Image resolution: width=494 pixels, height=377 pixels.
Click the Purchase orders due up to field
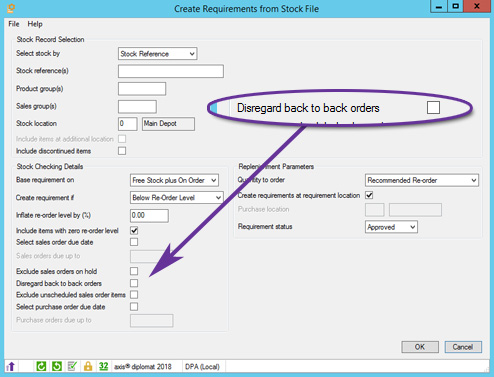click(x=152, y=320)
